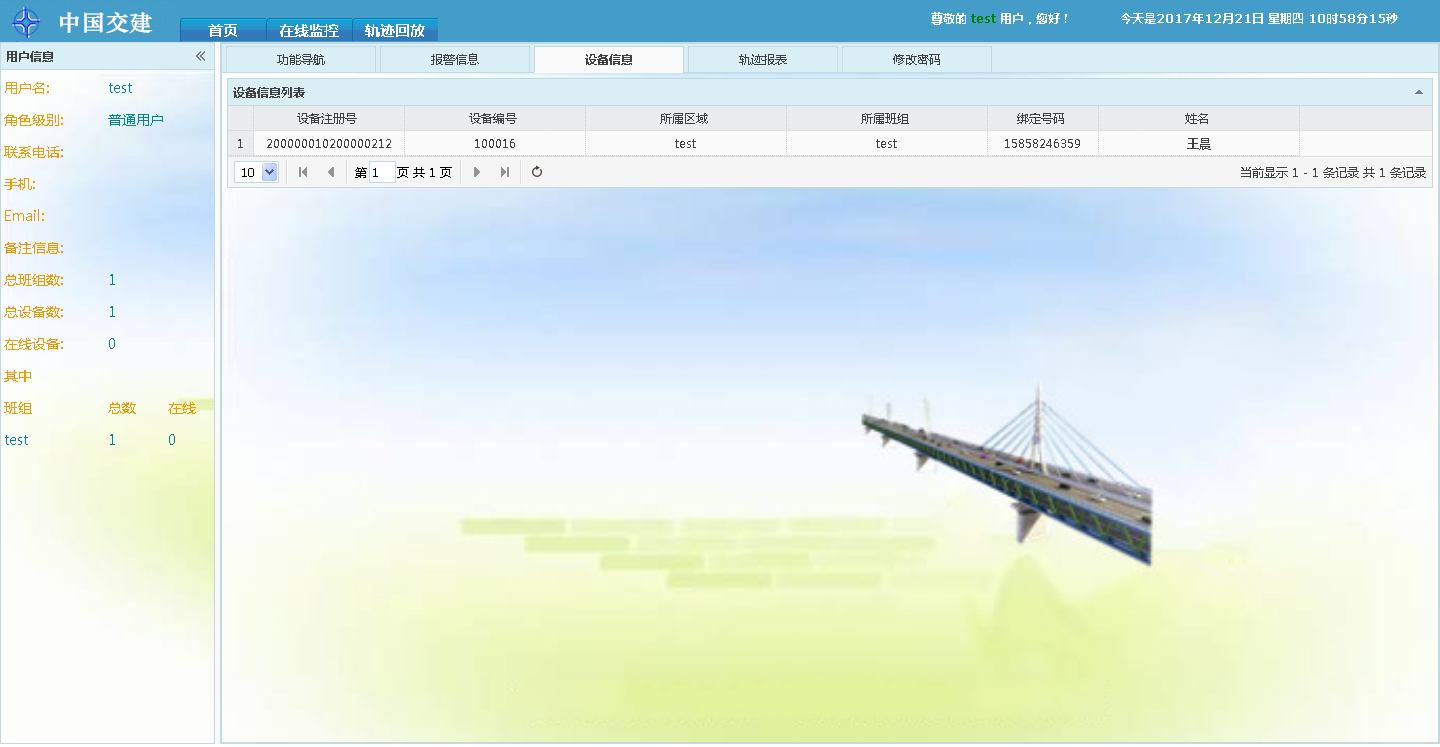The image size is (1440, 747).
Task: Open the page size dropdown showing 10
Action: pos(257,172)
